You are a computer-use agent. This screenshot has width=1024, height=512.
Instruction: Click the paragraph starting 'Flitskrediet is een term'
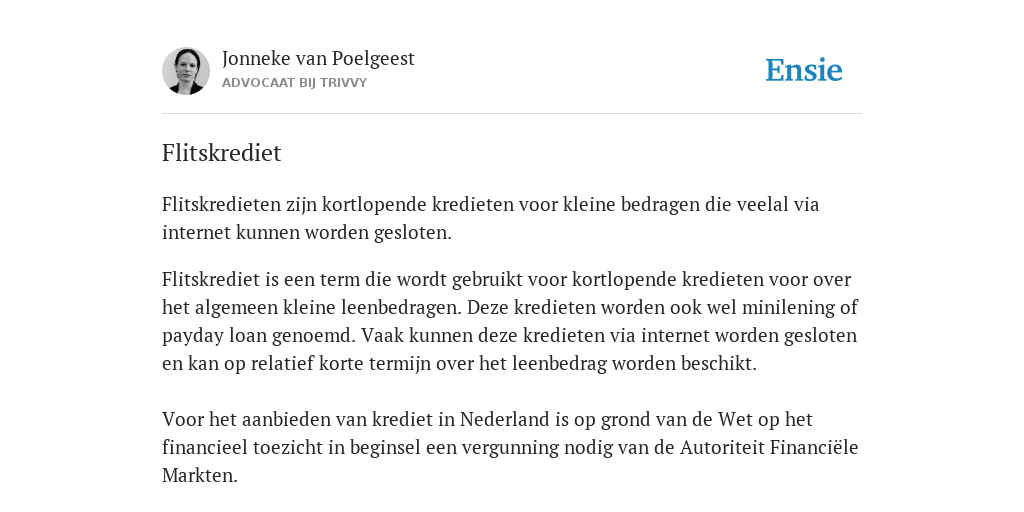click(510, 321)
